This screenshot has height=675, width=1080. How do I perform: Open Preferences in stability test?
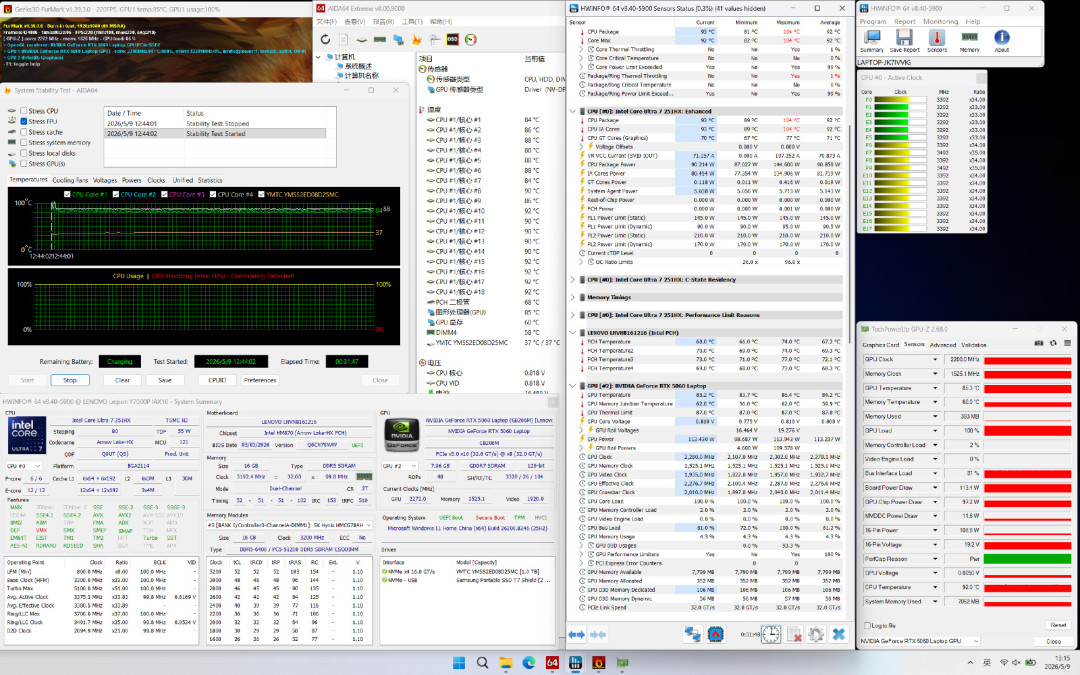tap(260, 380)
